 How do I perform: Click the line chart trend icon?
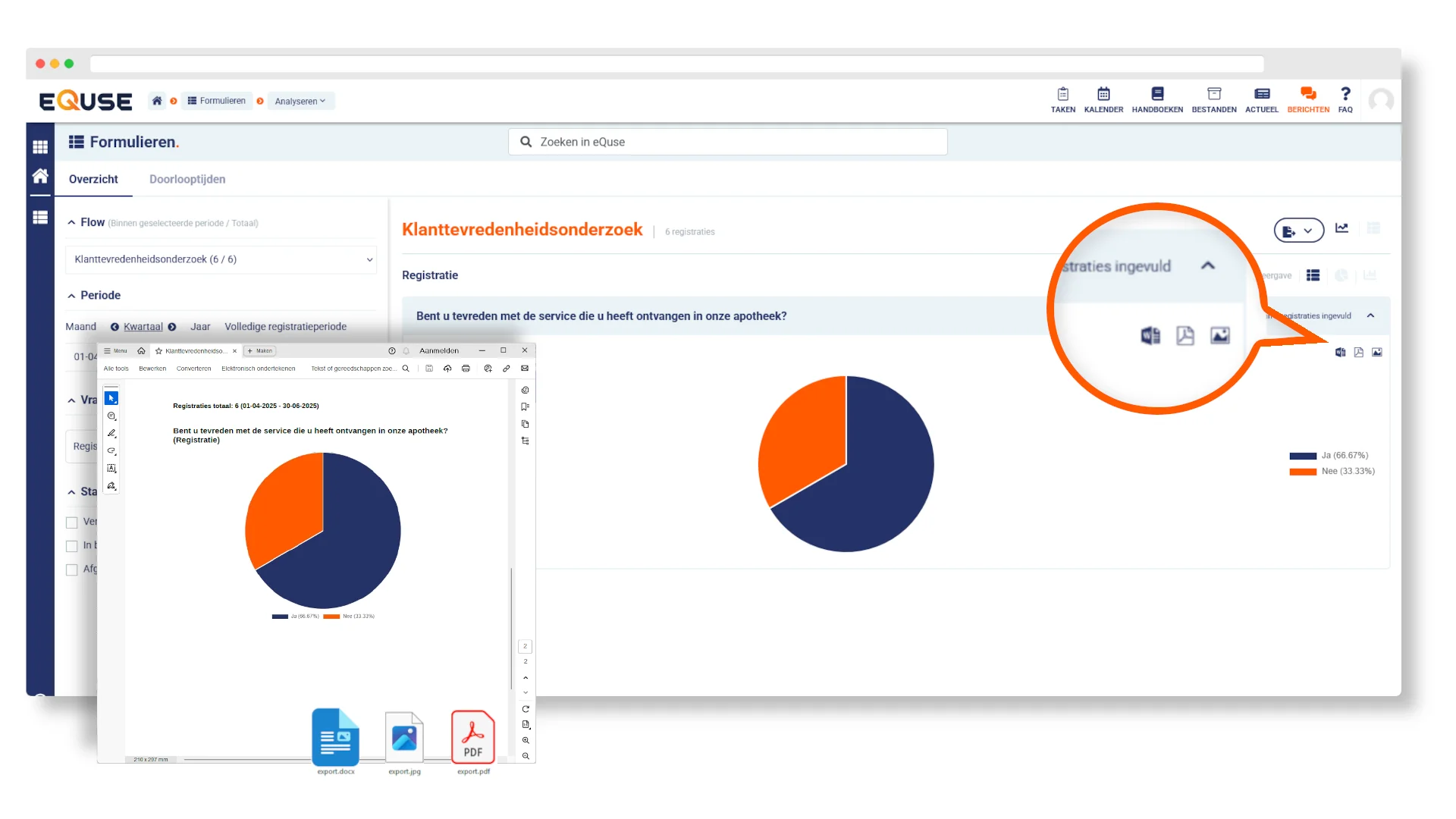1341,228
